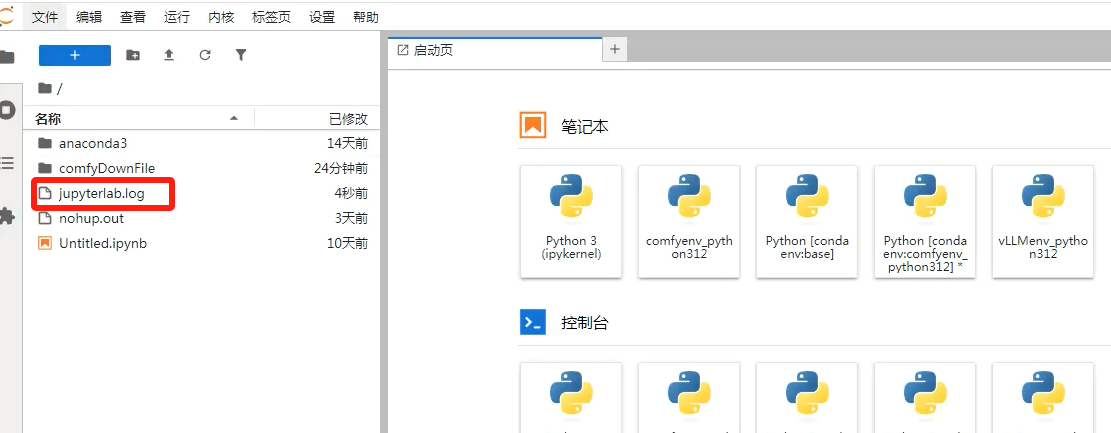The height and width of the screenshot is (433, 1111).
Task: Click the Untitled.ipynb notebook icon
Action: tap(45, 243)
